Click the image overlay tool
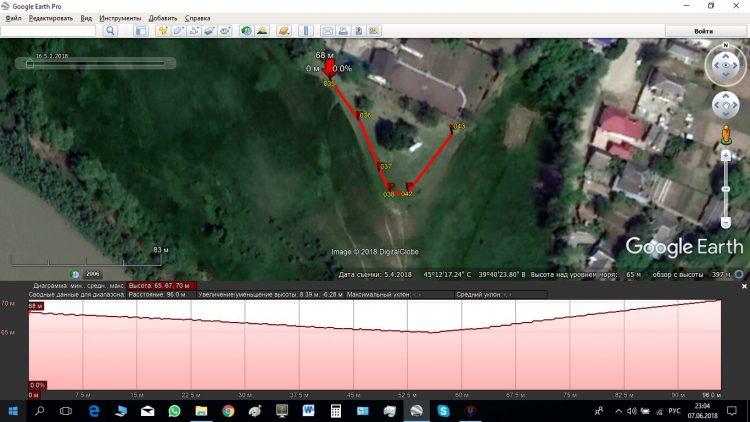Screen dimensions: 750x422 [209, 31]
